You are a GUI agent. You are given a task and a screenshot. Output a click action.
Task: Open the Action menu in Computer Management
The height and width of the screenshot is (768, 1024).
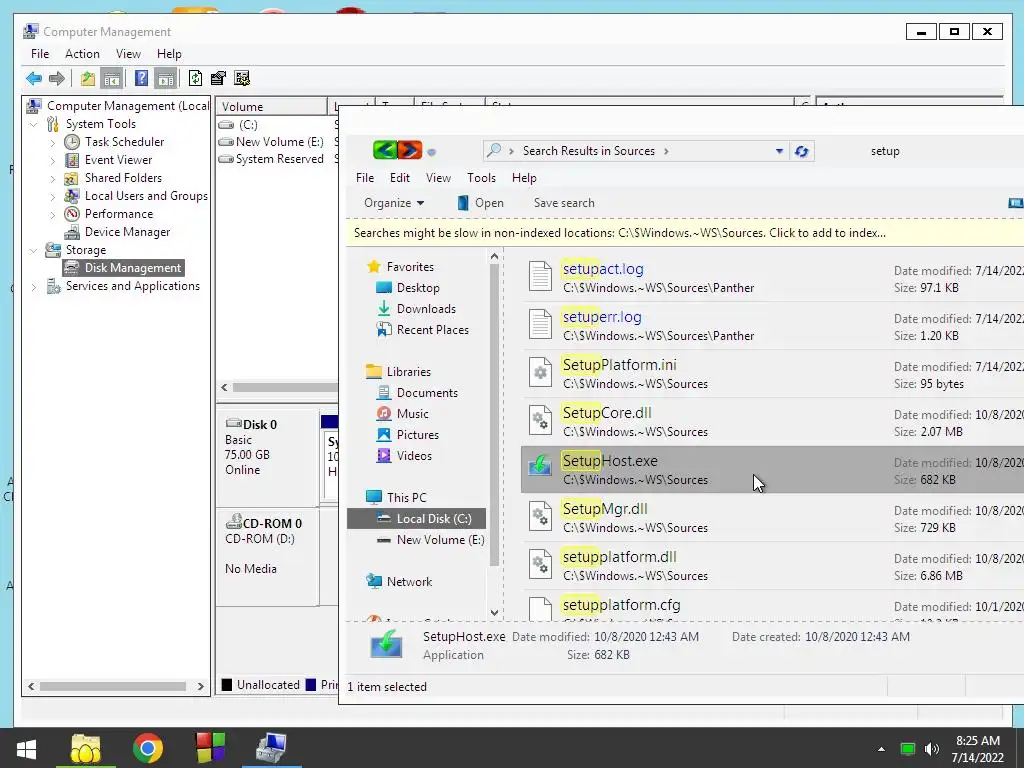[82, 54]
